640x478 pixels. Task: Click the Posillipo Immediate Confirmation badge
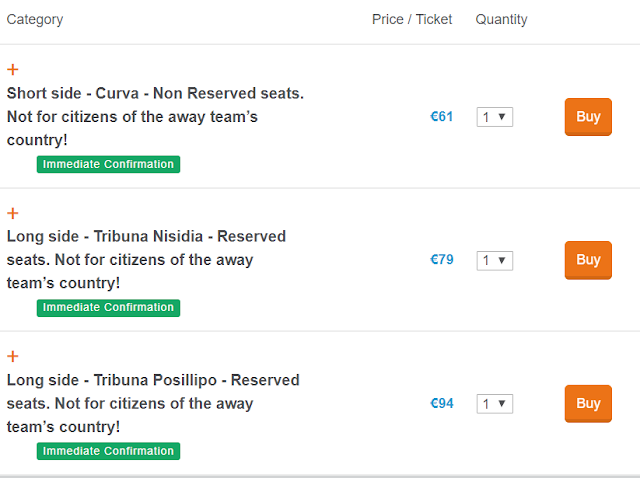pos(108,451)
